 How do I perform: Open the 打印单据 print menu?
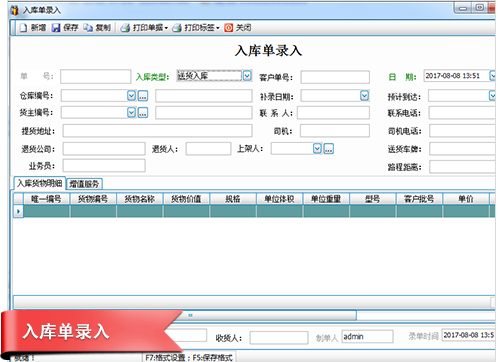coord(144,28)
